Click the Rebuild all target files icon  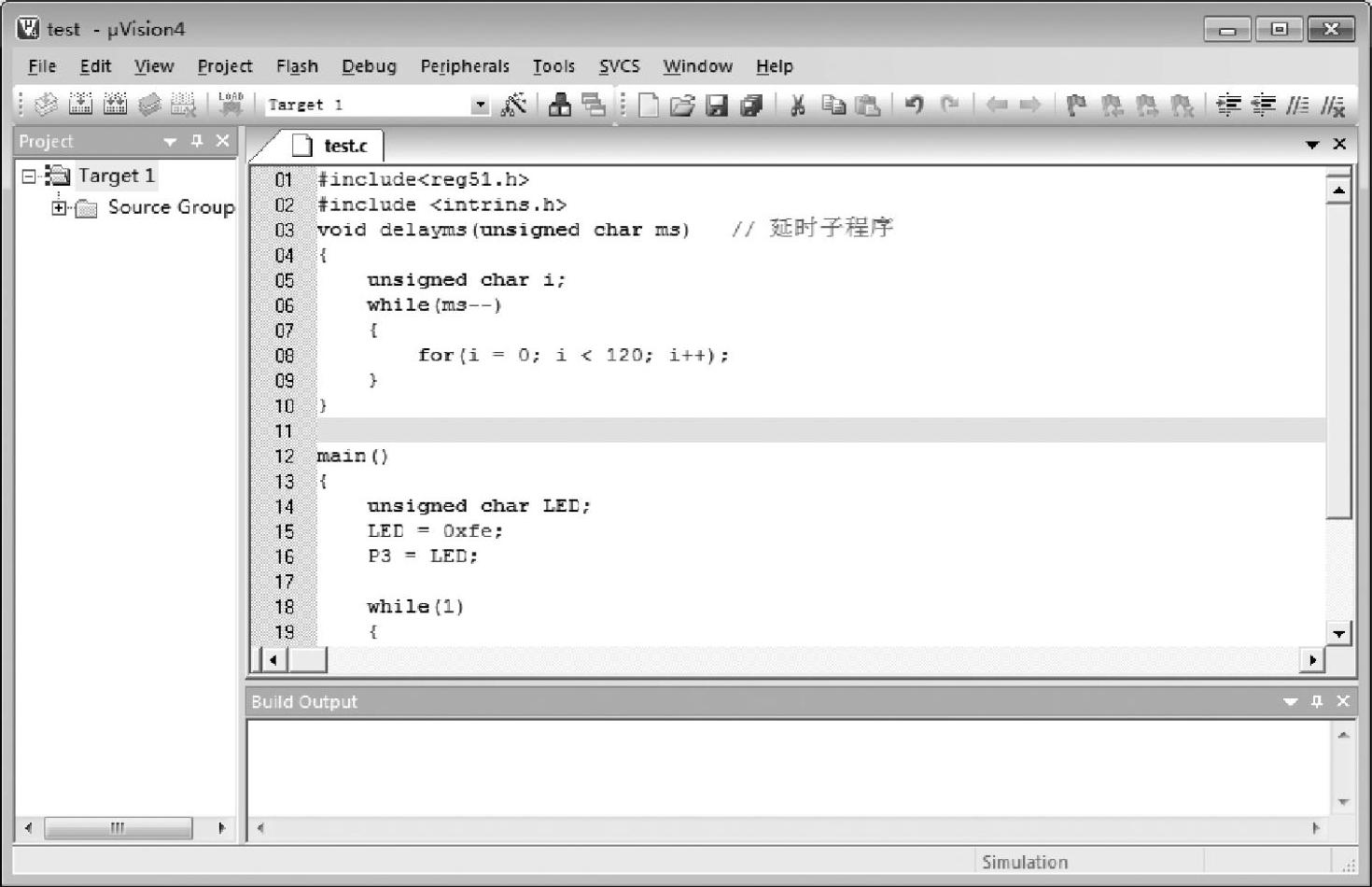[115, 105]
